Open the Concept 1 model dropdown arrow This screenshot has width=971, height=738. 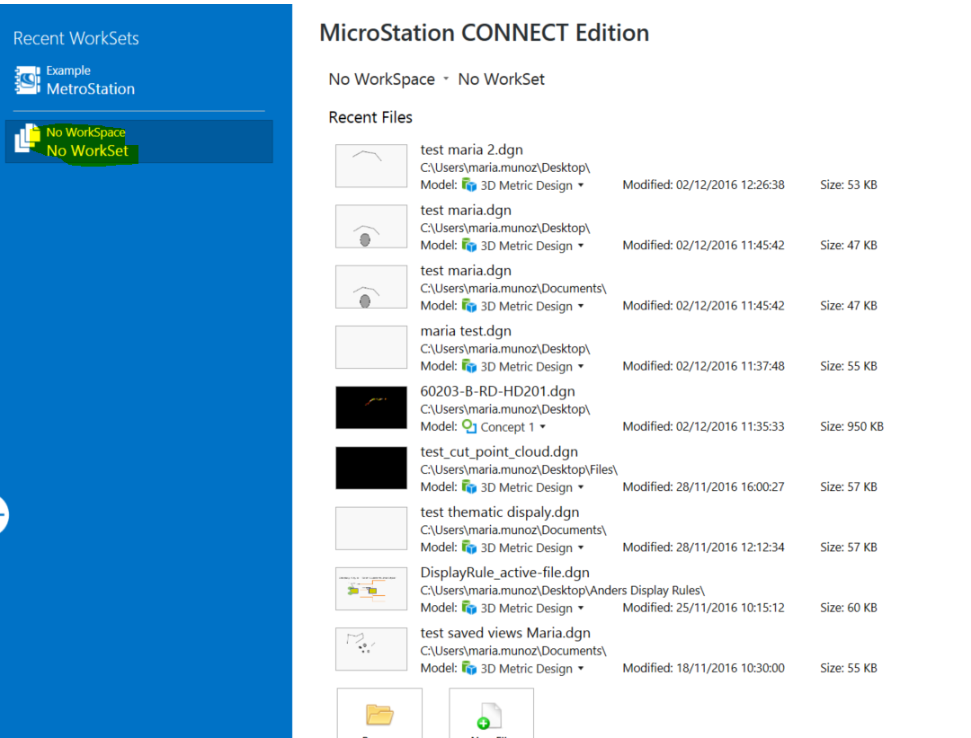542,427
